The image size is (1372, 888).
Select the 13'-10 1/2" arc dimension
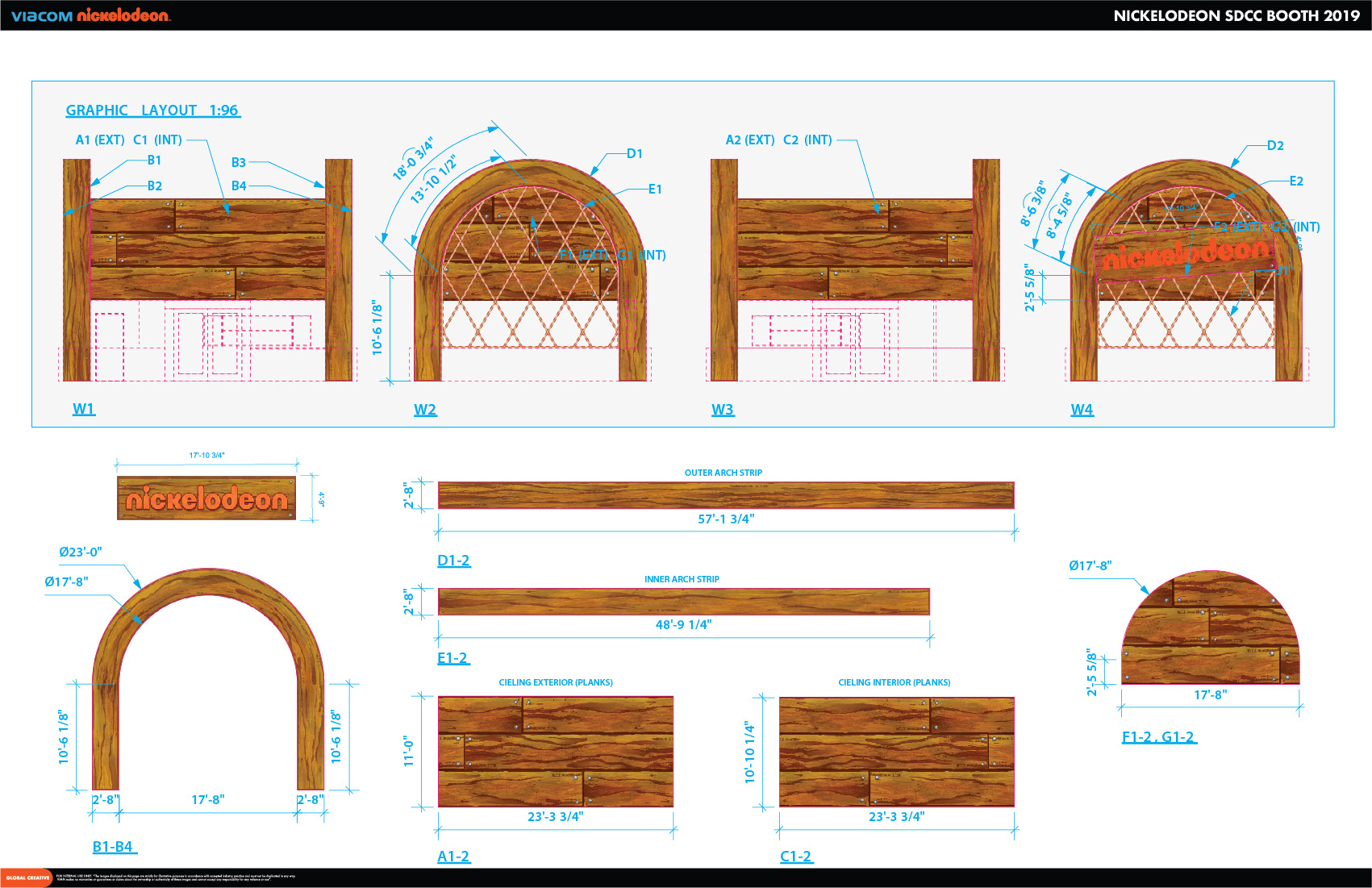pyautogui.click(x=432, y=179)
